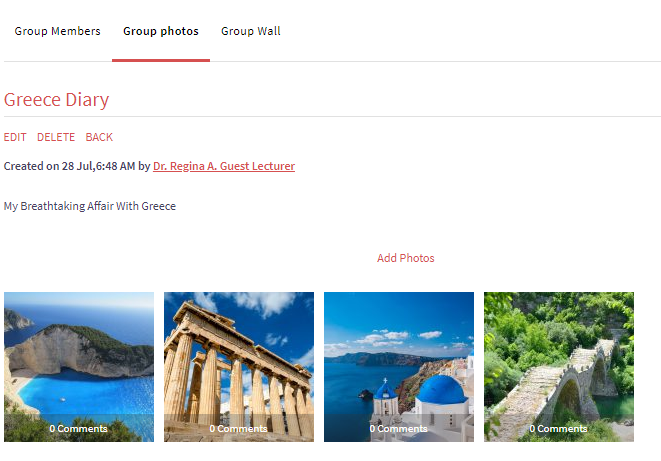This screenshot has width=661, height=461.
Task: Go BACK to the albums list
Action: coord(99,137)
